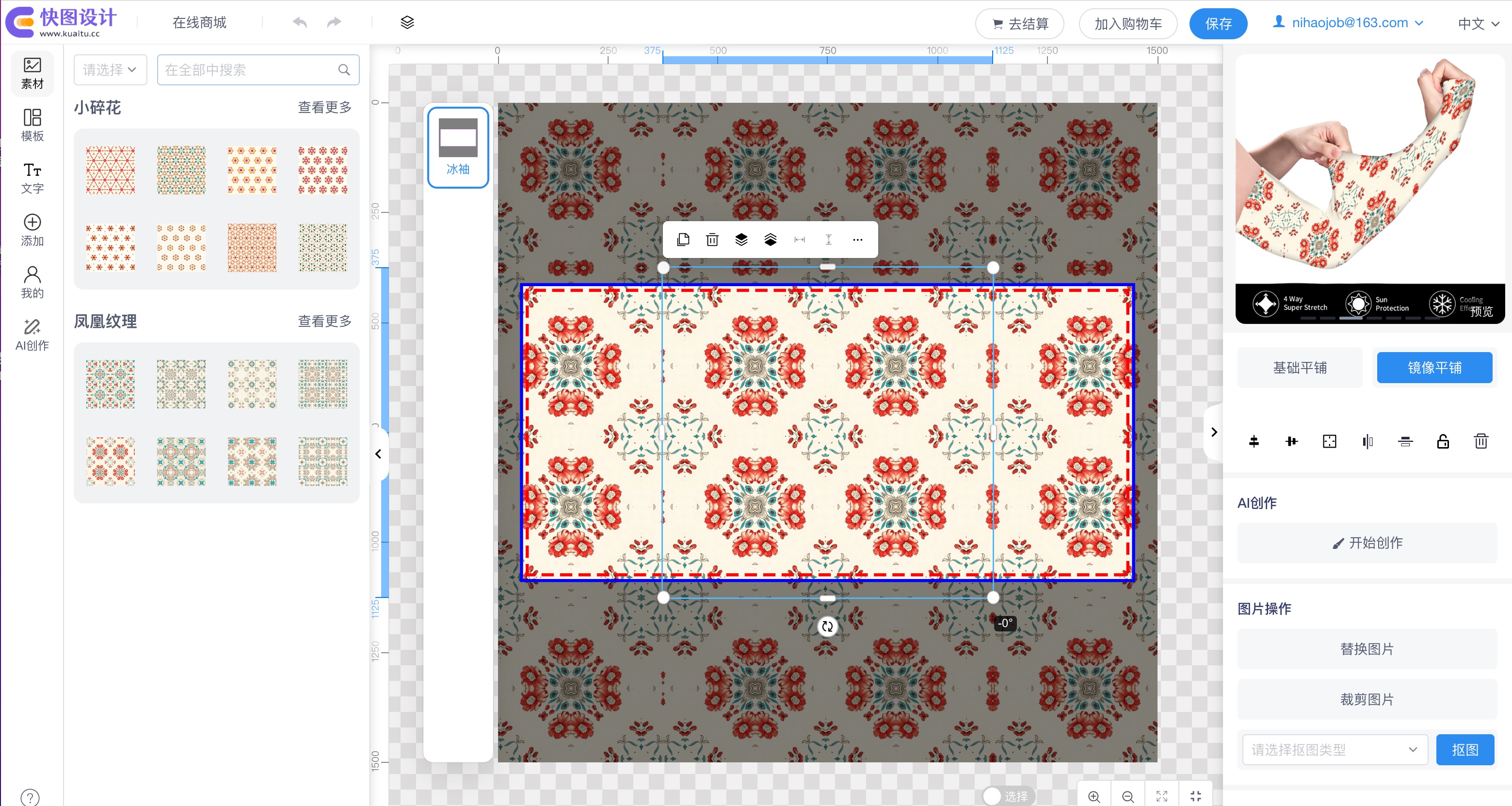Toggle the 选择 switch at canvas bottom

click(x=1008, y=795)
